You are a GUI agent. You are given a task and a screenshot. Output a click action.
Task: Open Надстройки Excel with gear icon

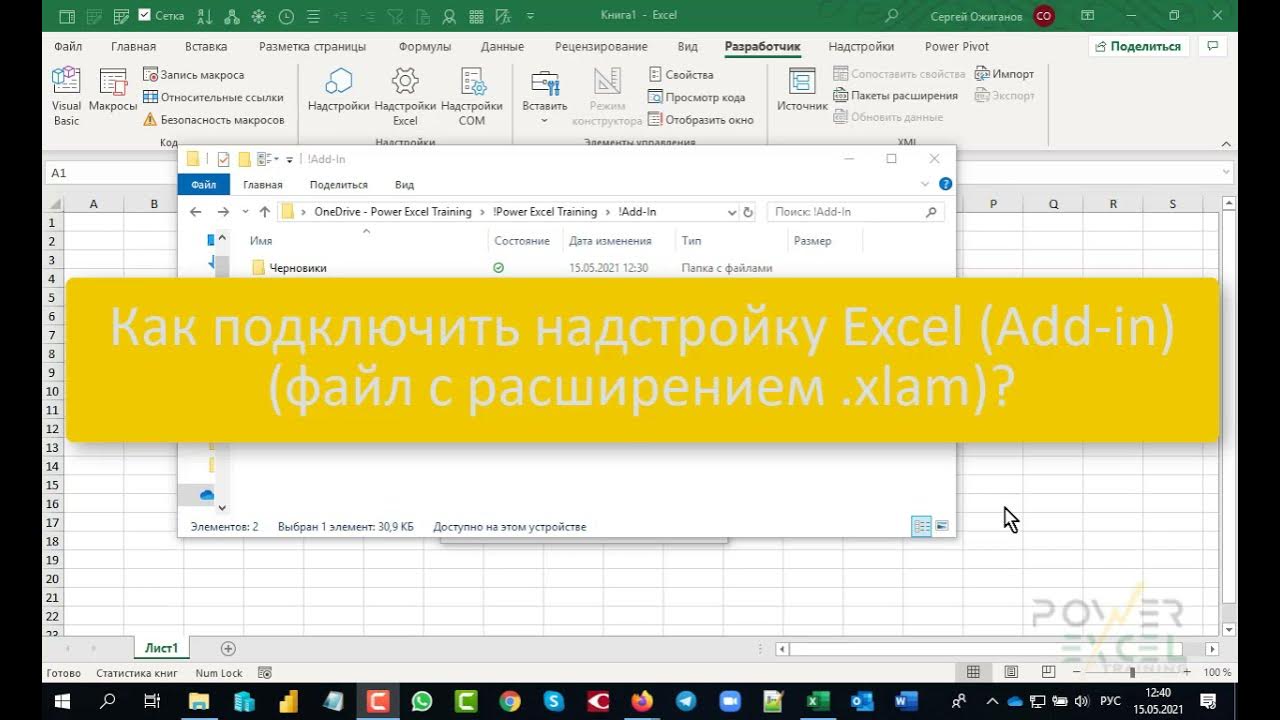click(x=405, y=97)
